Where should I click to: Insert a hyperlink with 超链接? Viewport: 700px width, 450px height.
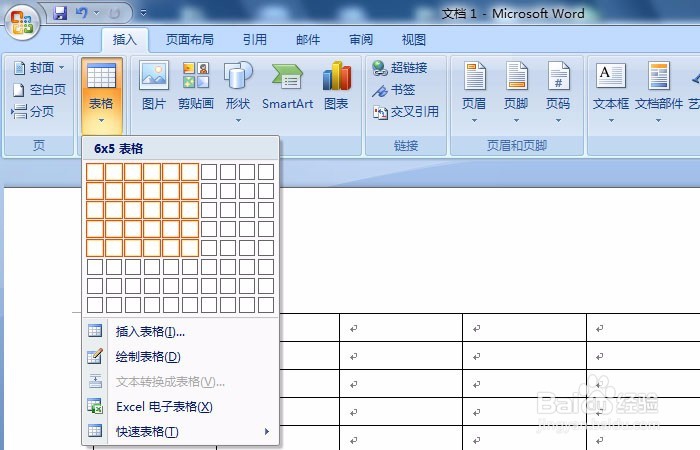coord(400,68)
